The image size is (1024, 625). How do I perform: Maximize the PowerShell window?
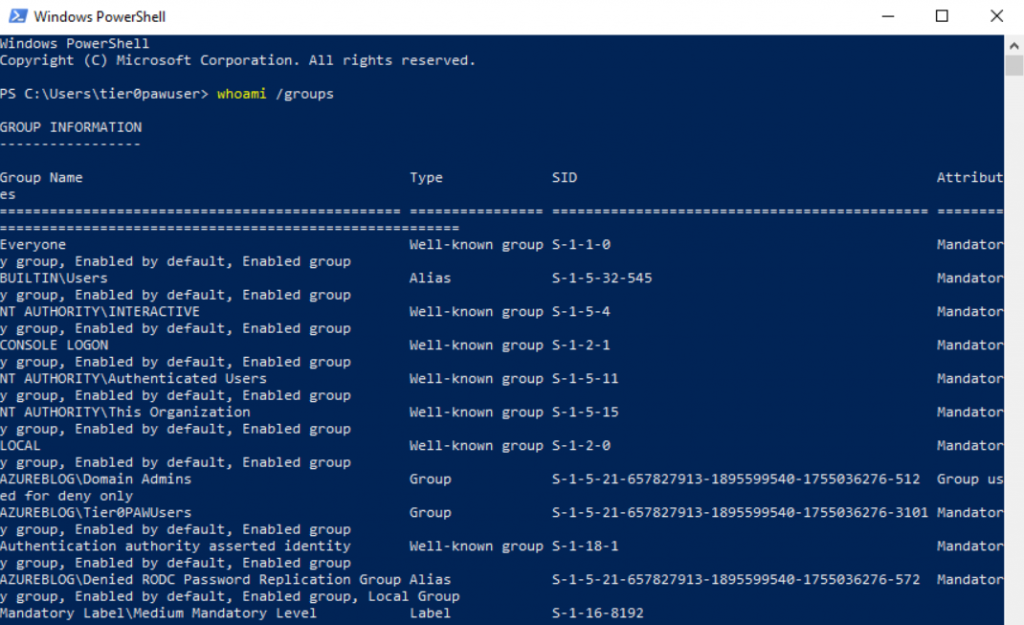(940, 15)
